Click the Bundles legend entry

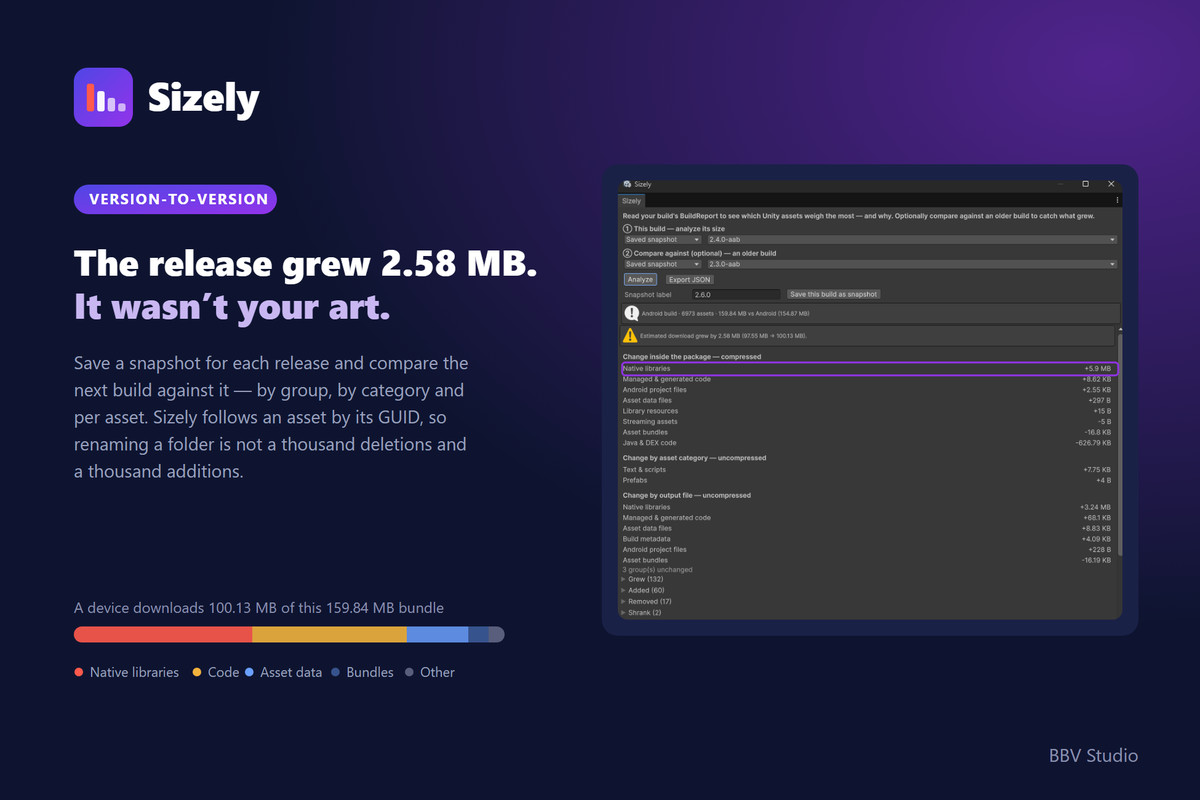click(x=363, y=673)
